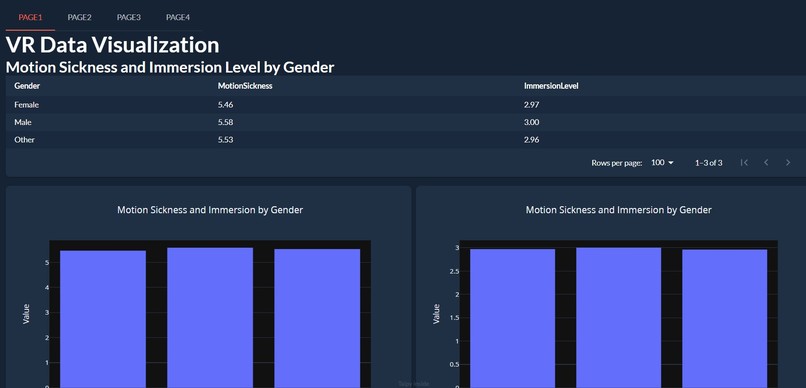
Task: Switch to the PAGE1 tab
Action: [x=30, y=17]
